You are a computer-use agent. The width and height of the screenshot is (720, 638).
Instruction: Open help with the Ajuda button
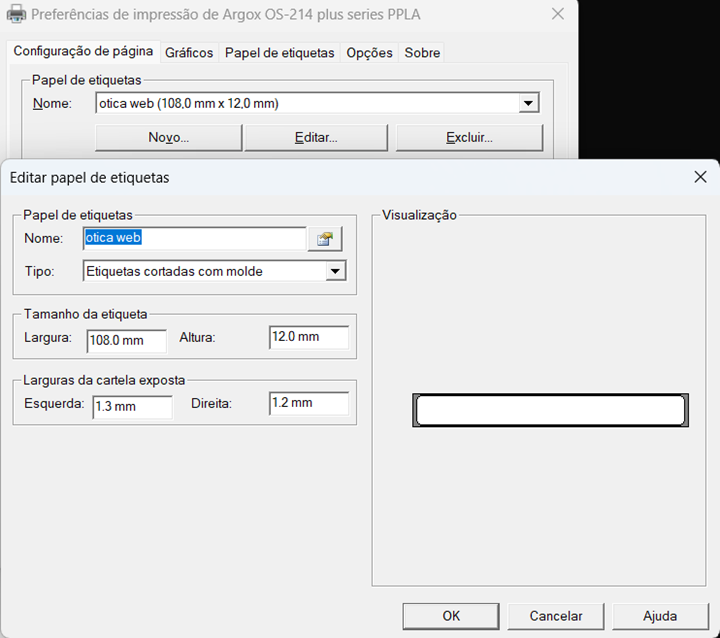coord(660,616)
